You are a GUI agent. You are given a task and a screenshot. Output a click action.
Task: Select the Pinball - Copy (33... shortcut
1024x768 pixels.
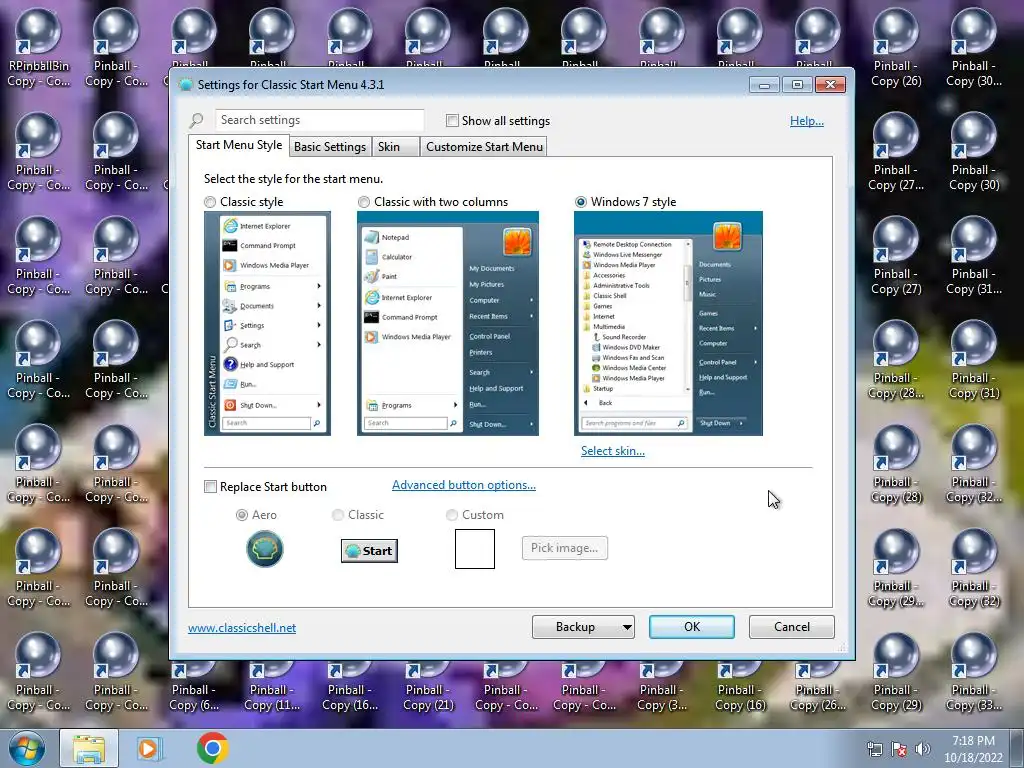point(974,672)
